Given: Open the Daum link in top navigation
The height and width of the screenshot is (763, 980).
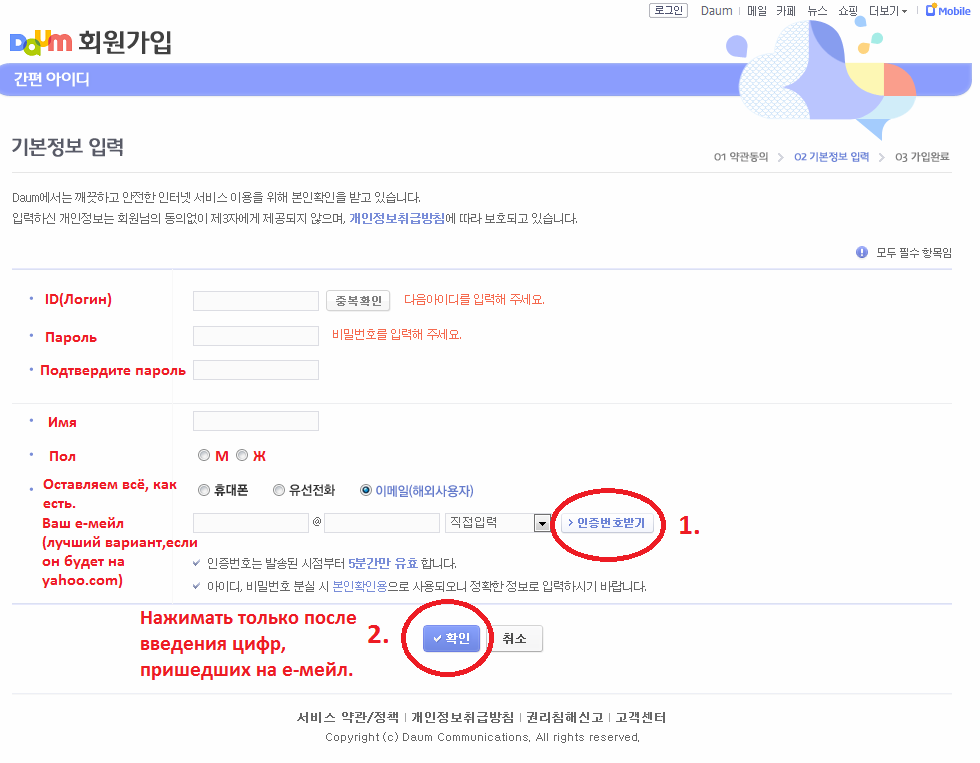Looking at the screenshot, I should 716,11.
